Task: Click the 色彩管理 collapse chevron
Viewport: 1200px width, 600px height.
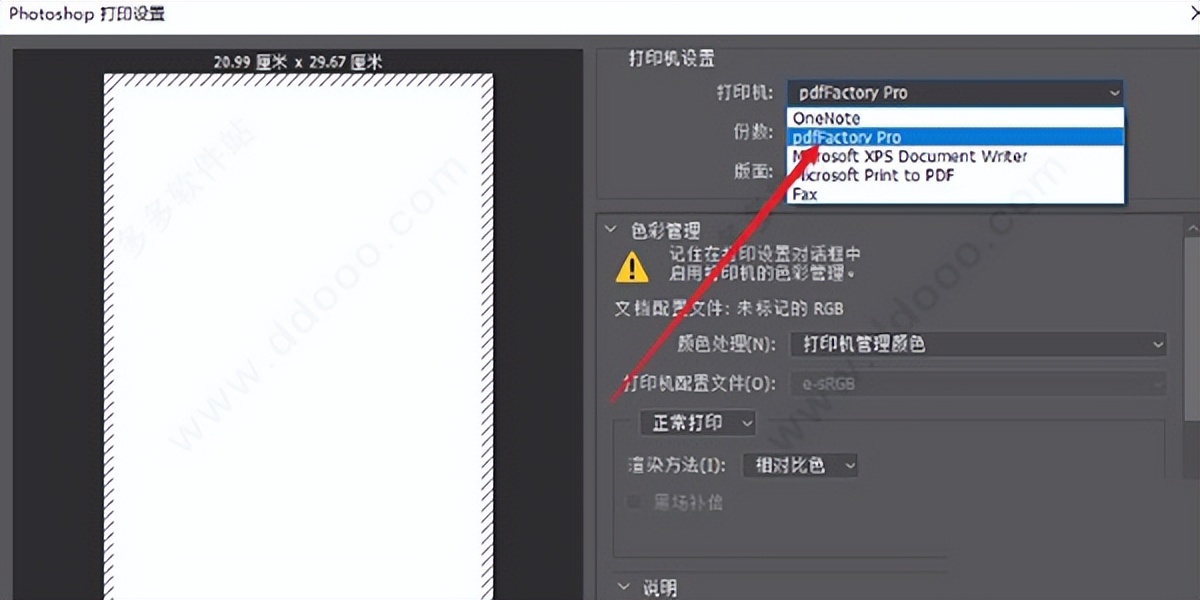Action: pyautogui.click(x=612, y=229)
